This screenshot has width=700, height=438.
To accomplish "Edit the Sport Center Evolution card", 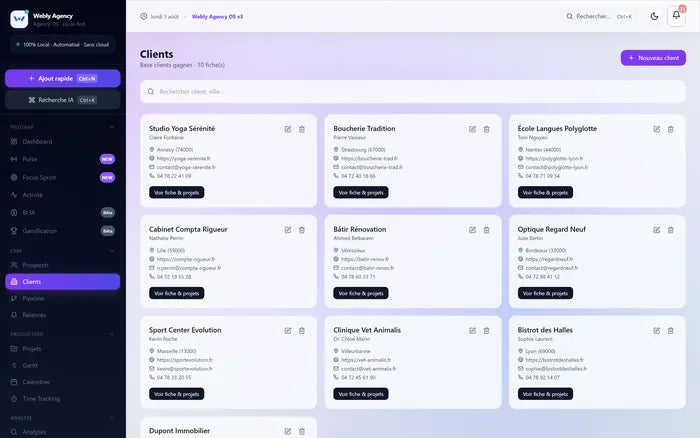I will pos(288,331).
